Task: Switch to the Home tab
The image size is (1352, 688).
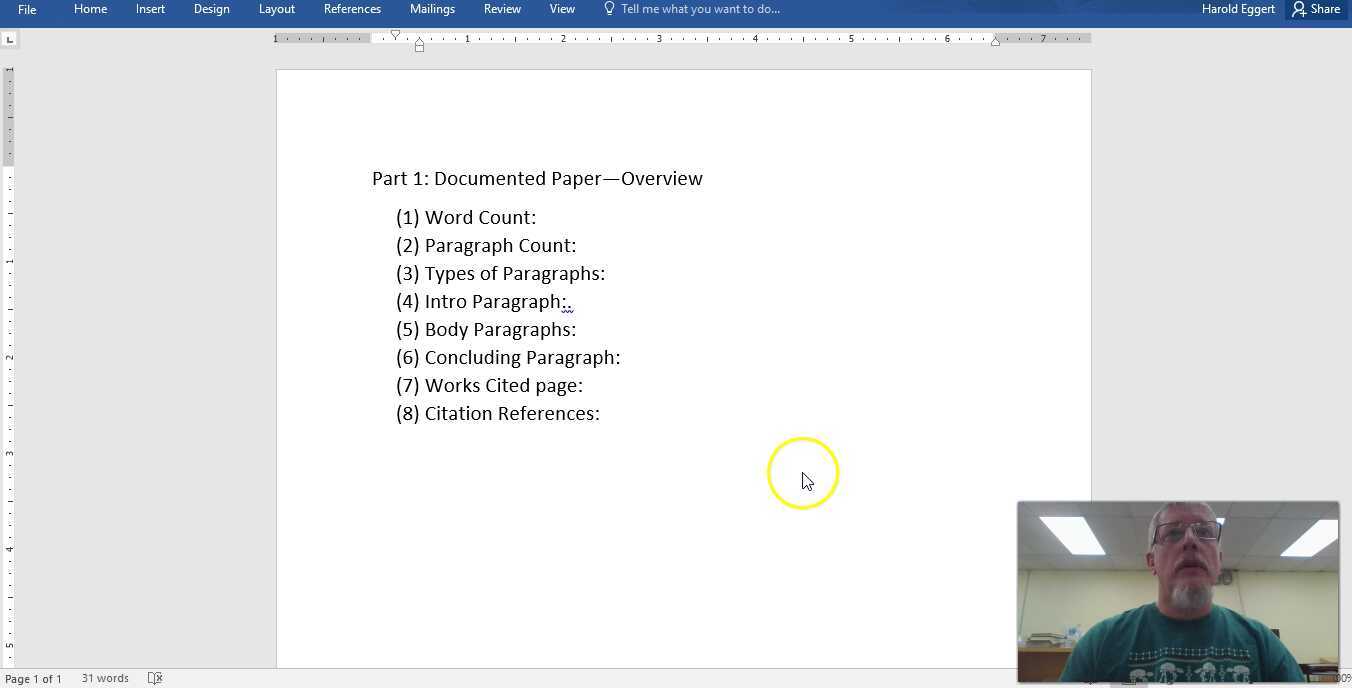Action: [90, 9]
